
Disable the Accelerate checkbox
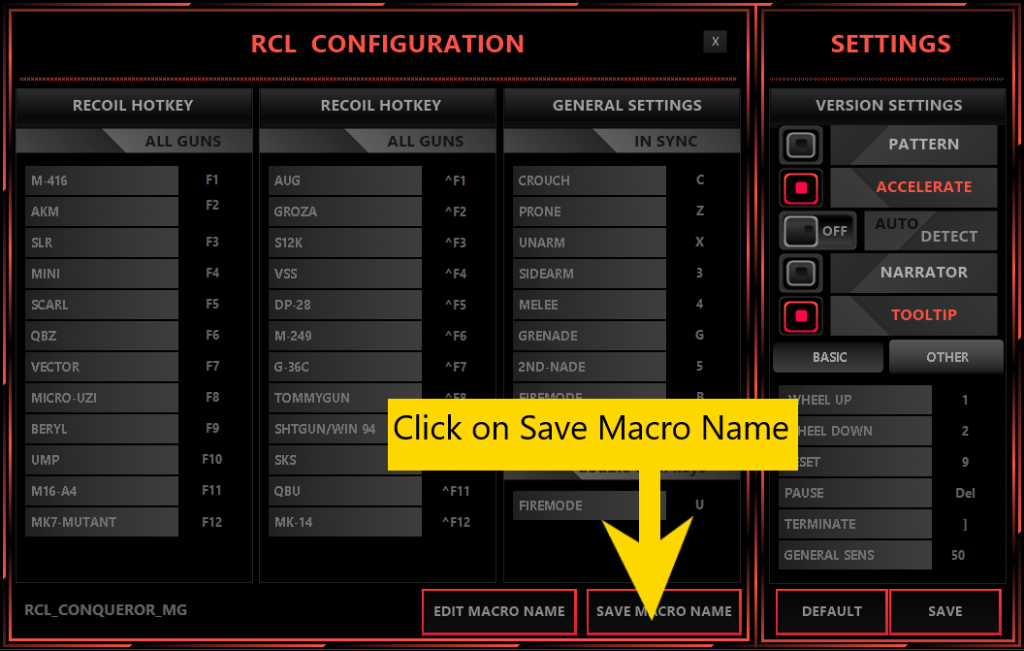point(801,187)
